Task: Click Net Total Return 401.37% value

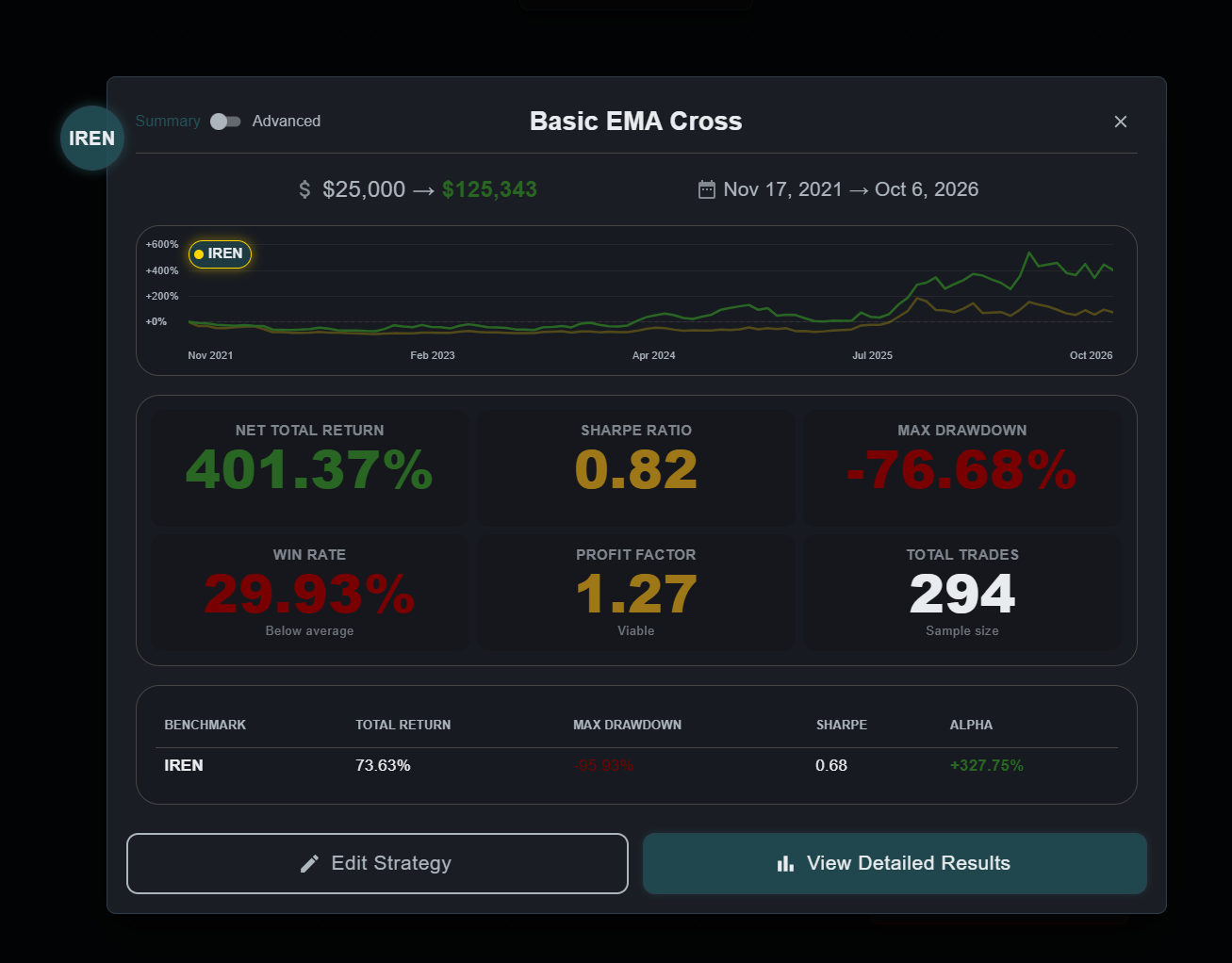Action: click(x=309, y=469)
